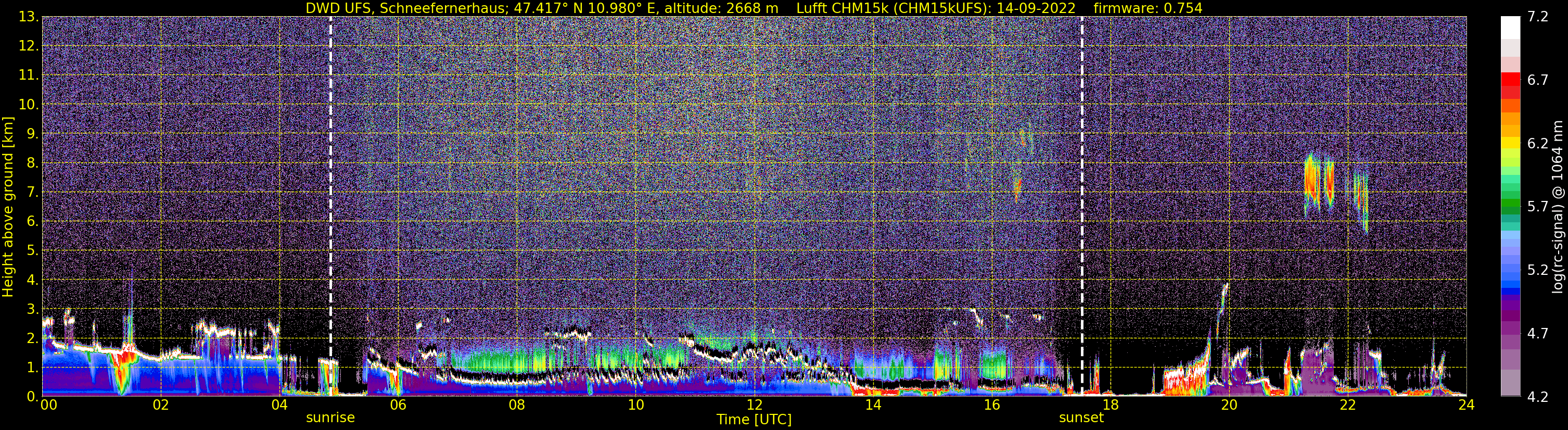Image resolution: width=1568 pixels, height=430 pixels.
Task: Click height axis tick label '8.'
Action: (32, 162)
